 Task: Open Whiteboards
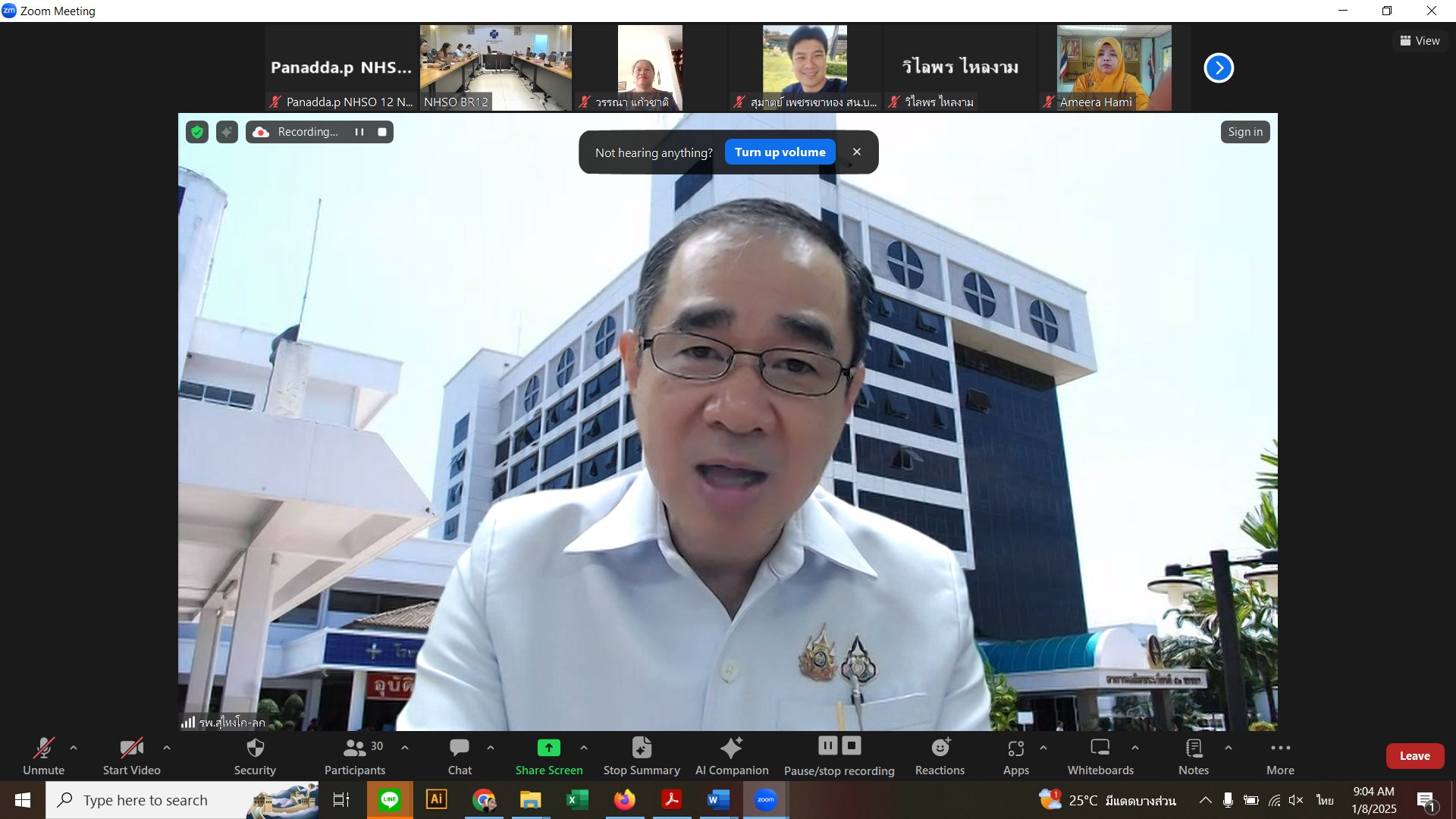[x=1100, y=756]
